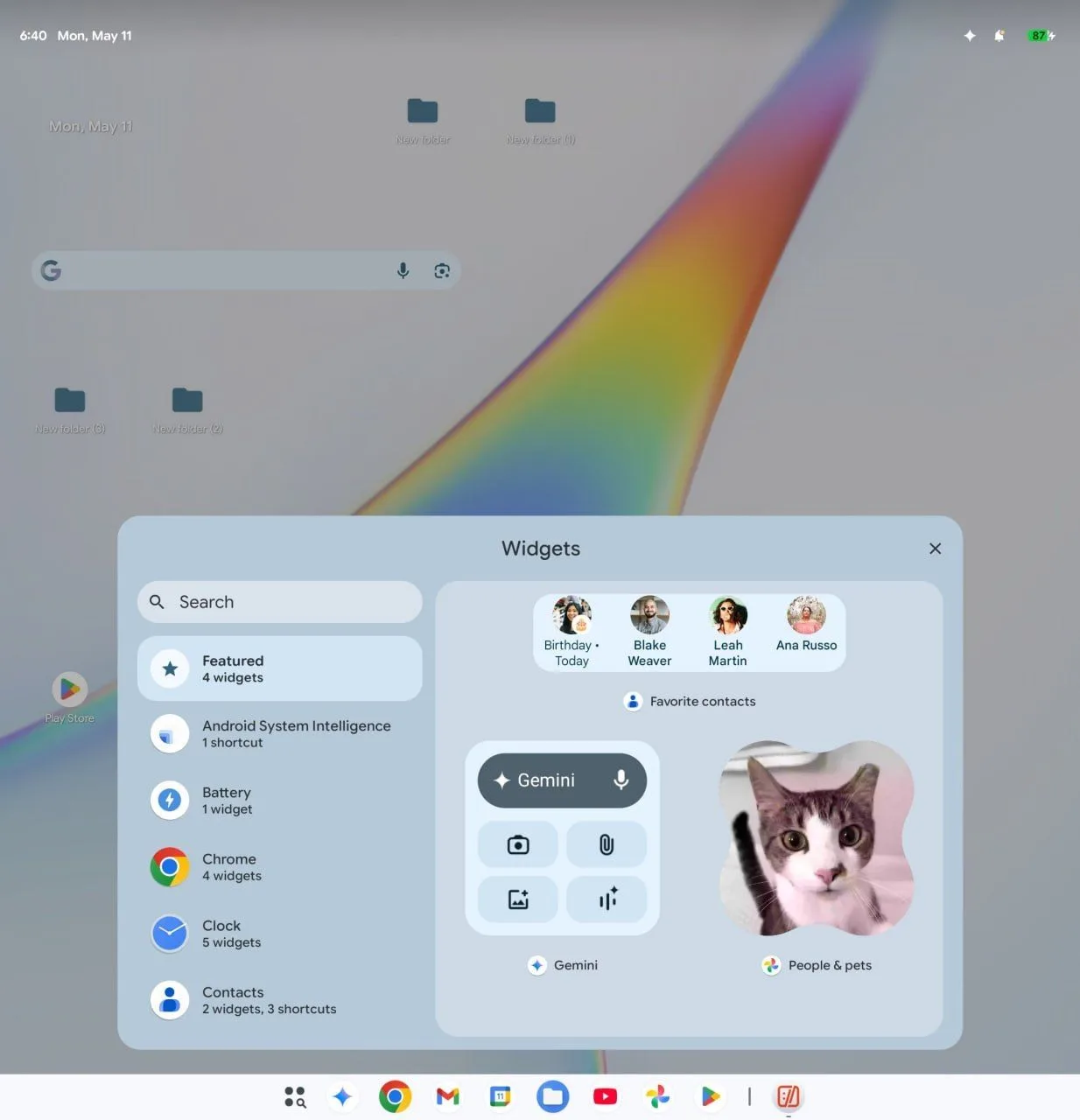
Task: Open 'New folder (1)' on home screen
Action: click(x=540, y=120)
